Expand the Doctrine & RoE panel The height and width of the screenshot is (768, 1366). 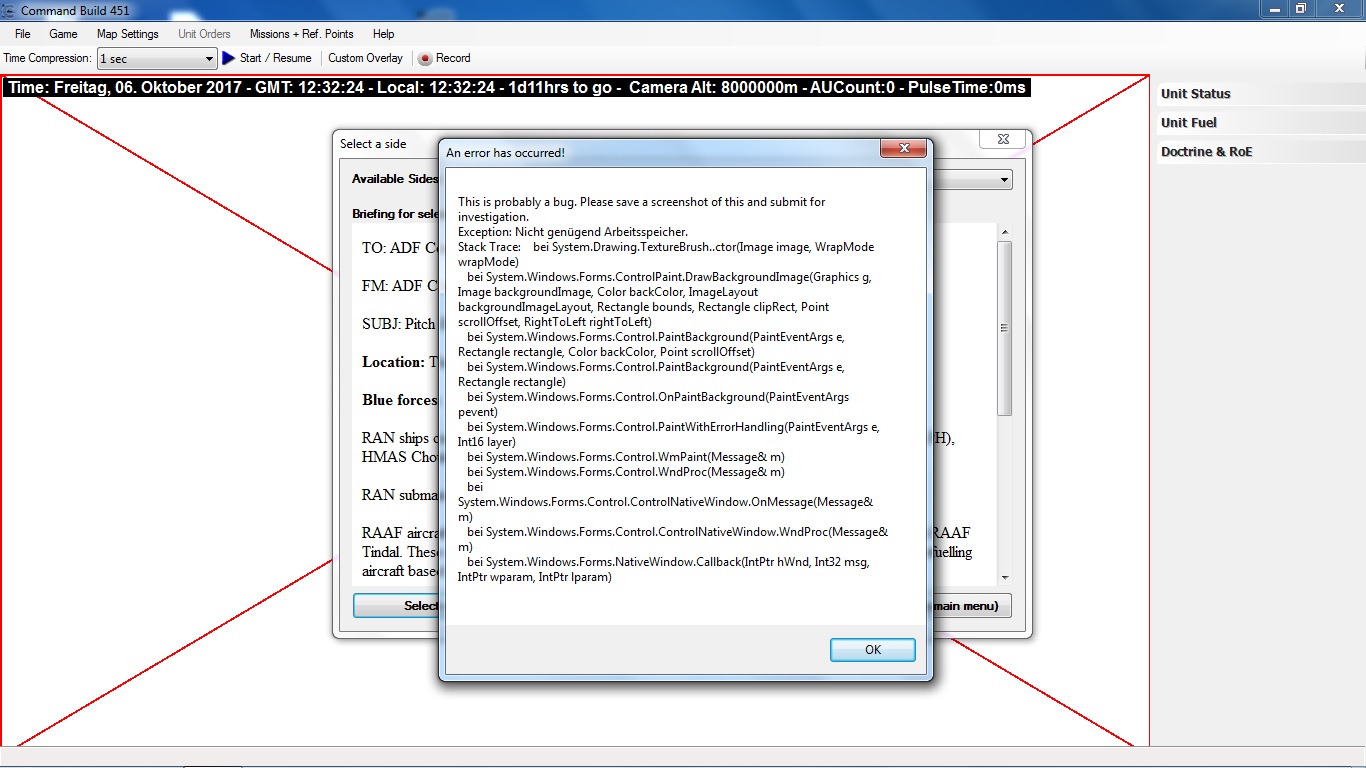pos(1260,152)
